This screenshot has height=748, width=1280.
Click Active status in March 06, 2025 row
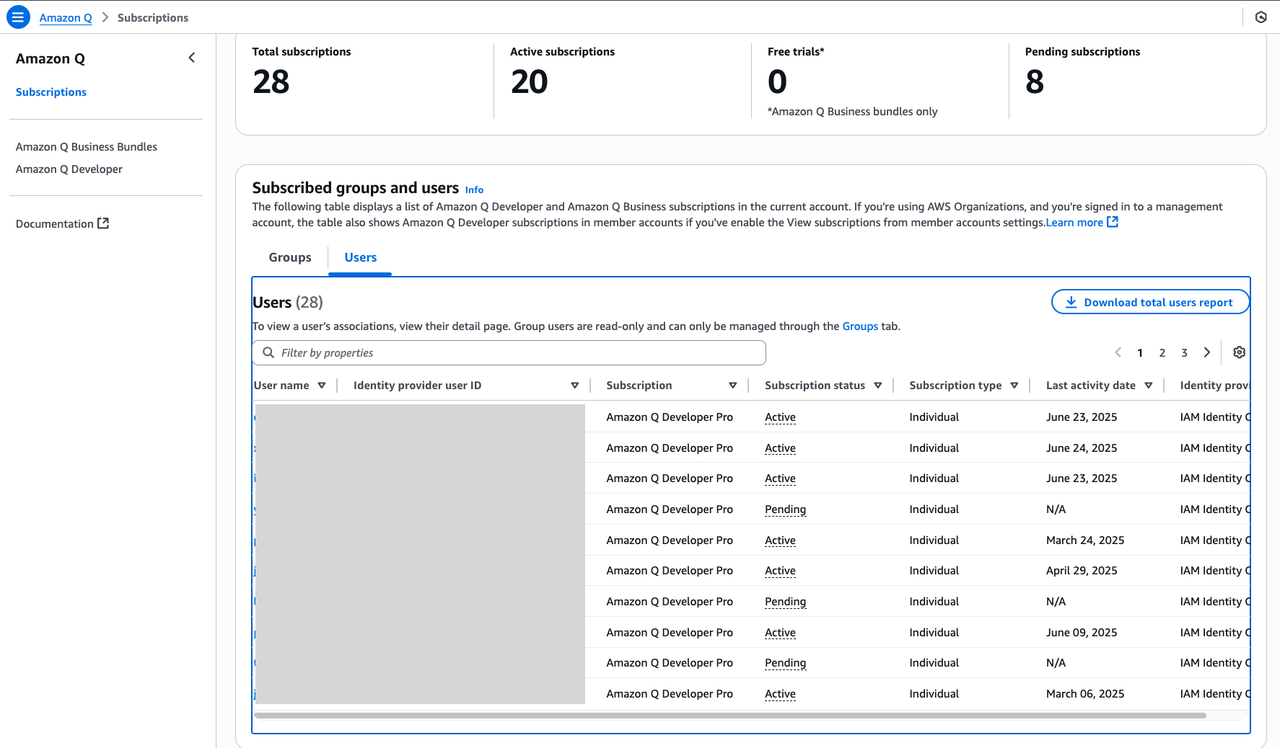point(780,694)
